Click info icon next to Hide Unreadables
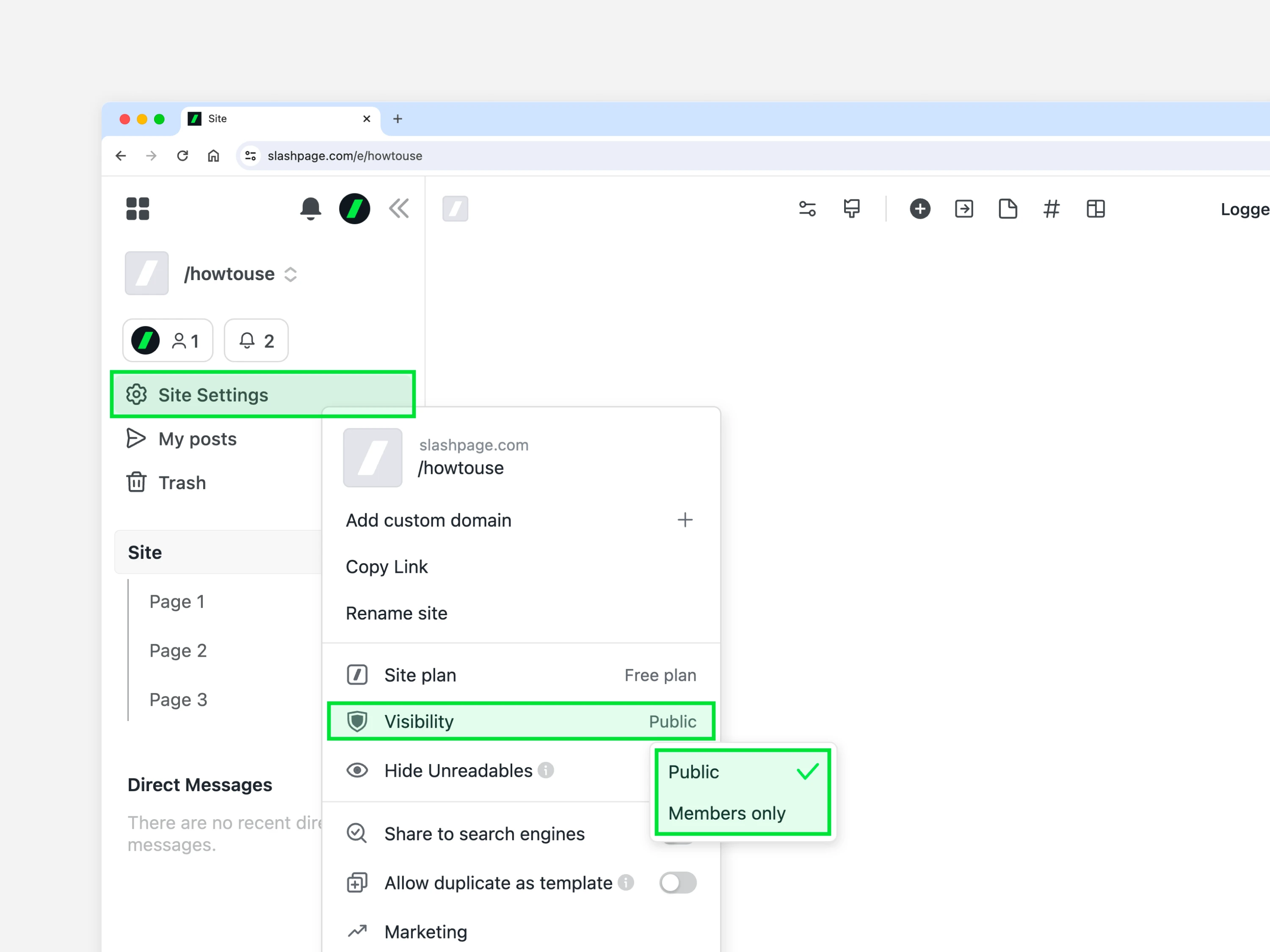Image resolution: width=1270 pixels, height=952 pixels. click(x=546, y=770)
